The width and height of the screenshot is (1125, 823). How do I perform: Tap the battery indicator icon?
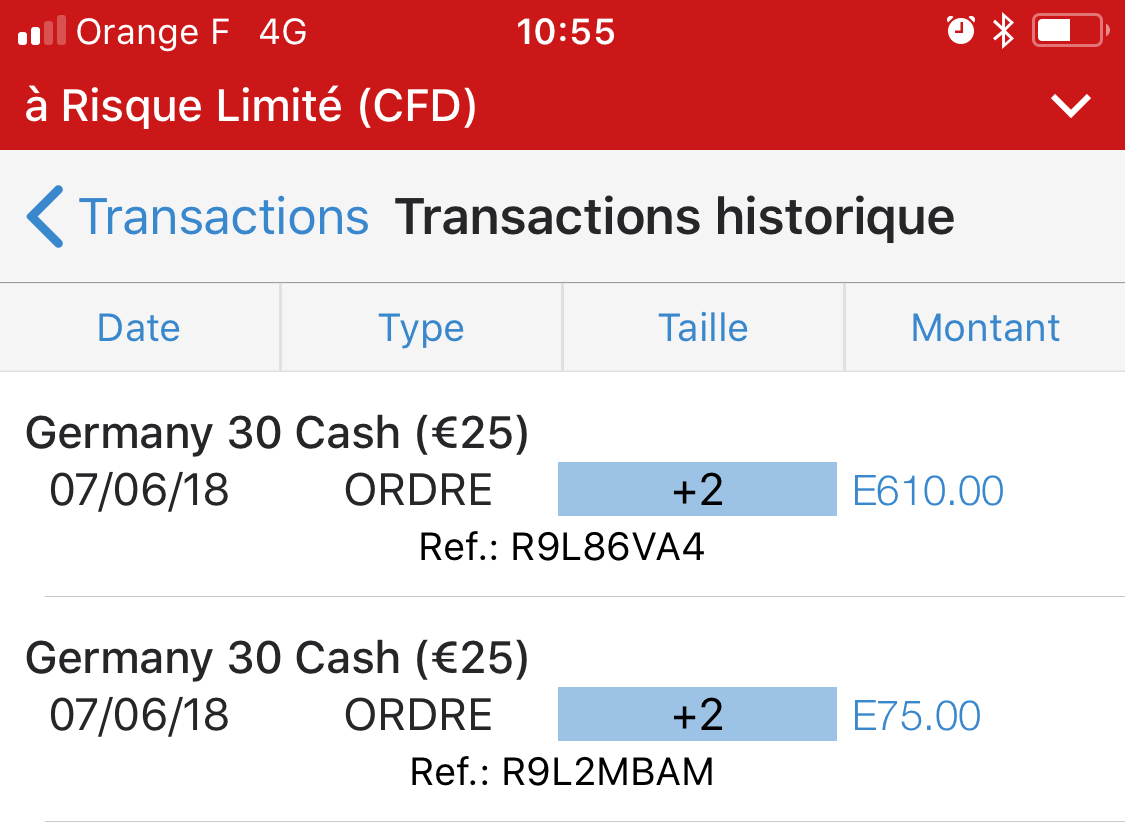click(1068, 32)
